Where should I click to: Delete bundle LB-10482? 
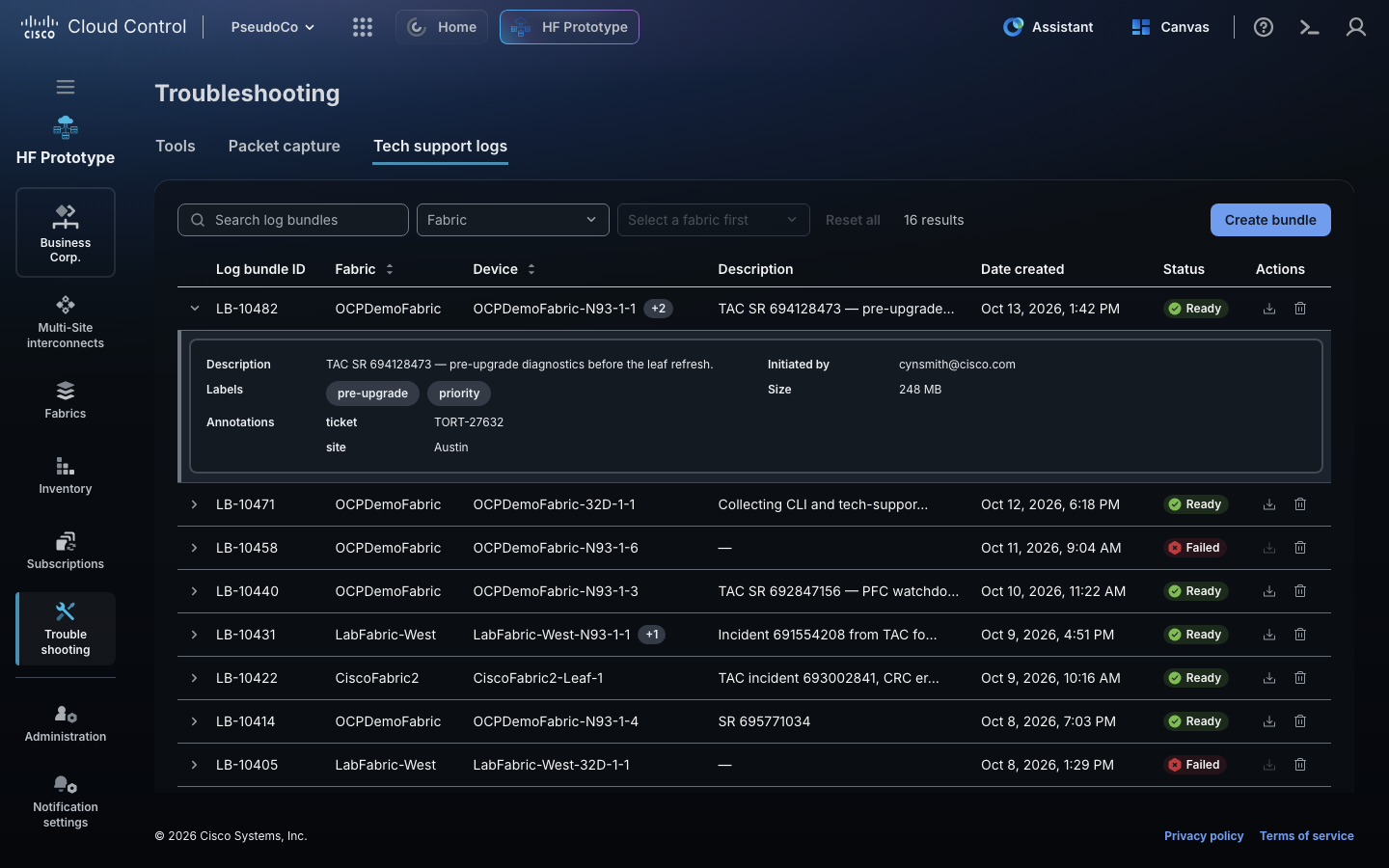click(x=1300, y=309)
